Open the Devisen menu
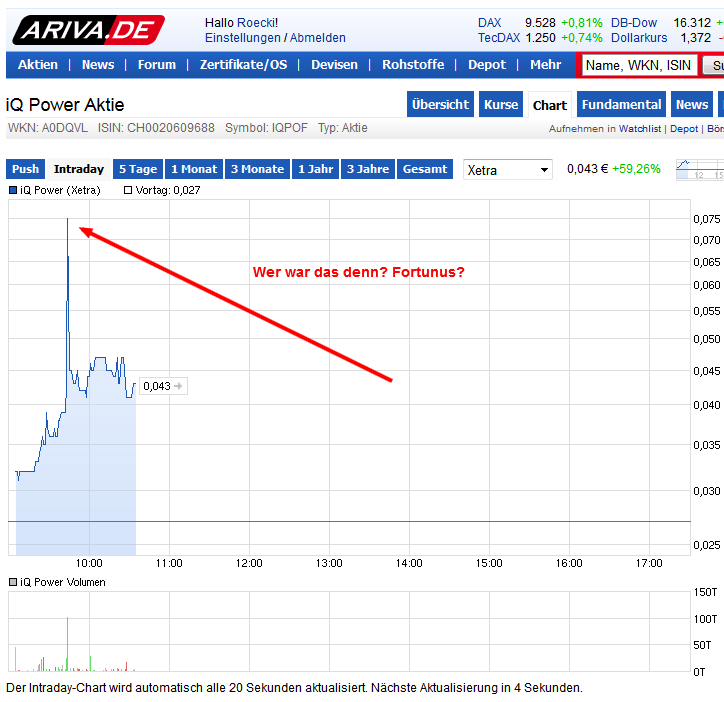The image size is (724, 702). click(x=334, y=65)
